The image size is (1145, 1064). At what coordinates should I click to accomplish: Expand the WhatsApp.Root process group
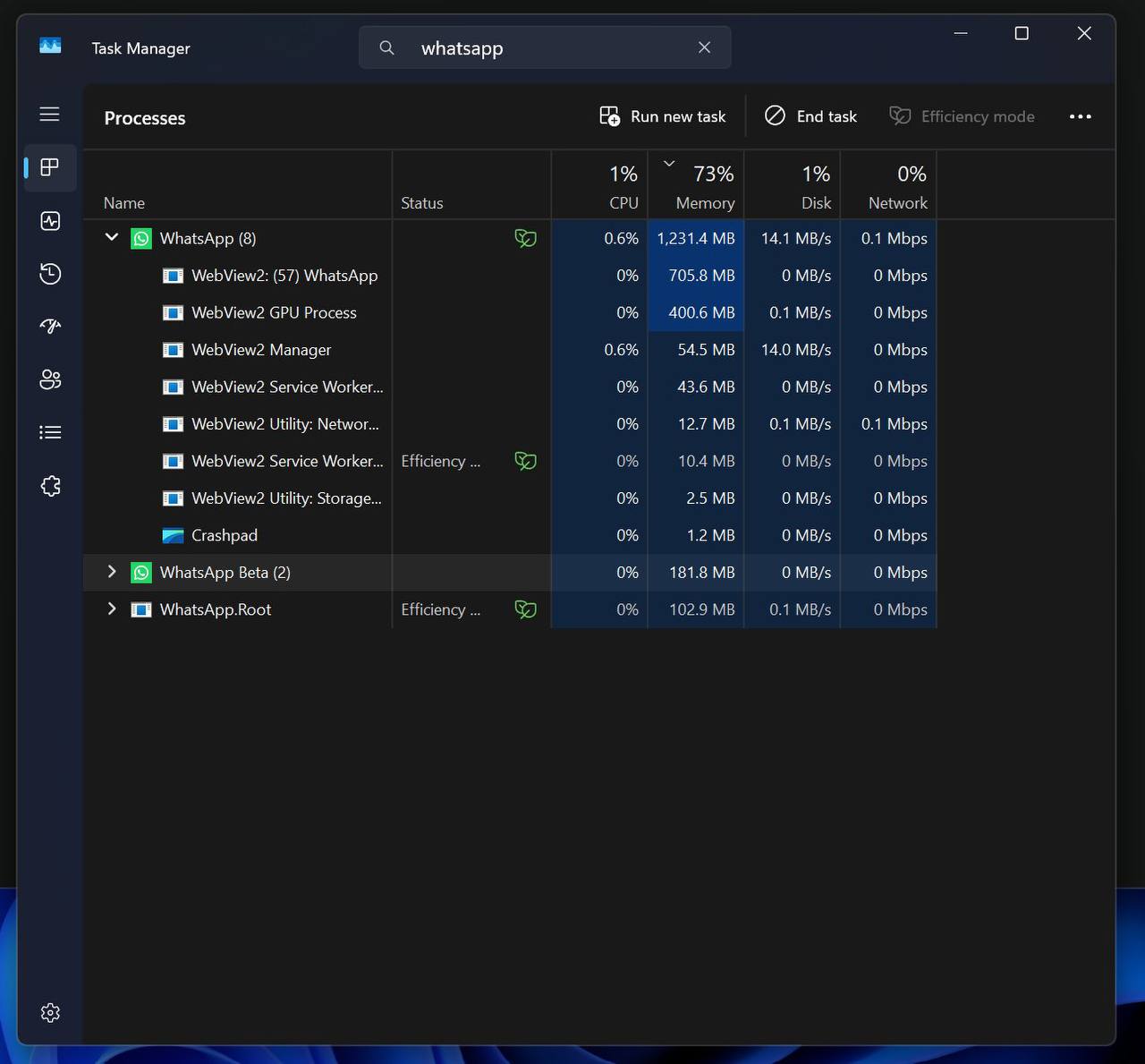coord(112,609)
